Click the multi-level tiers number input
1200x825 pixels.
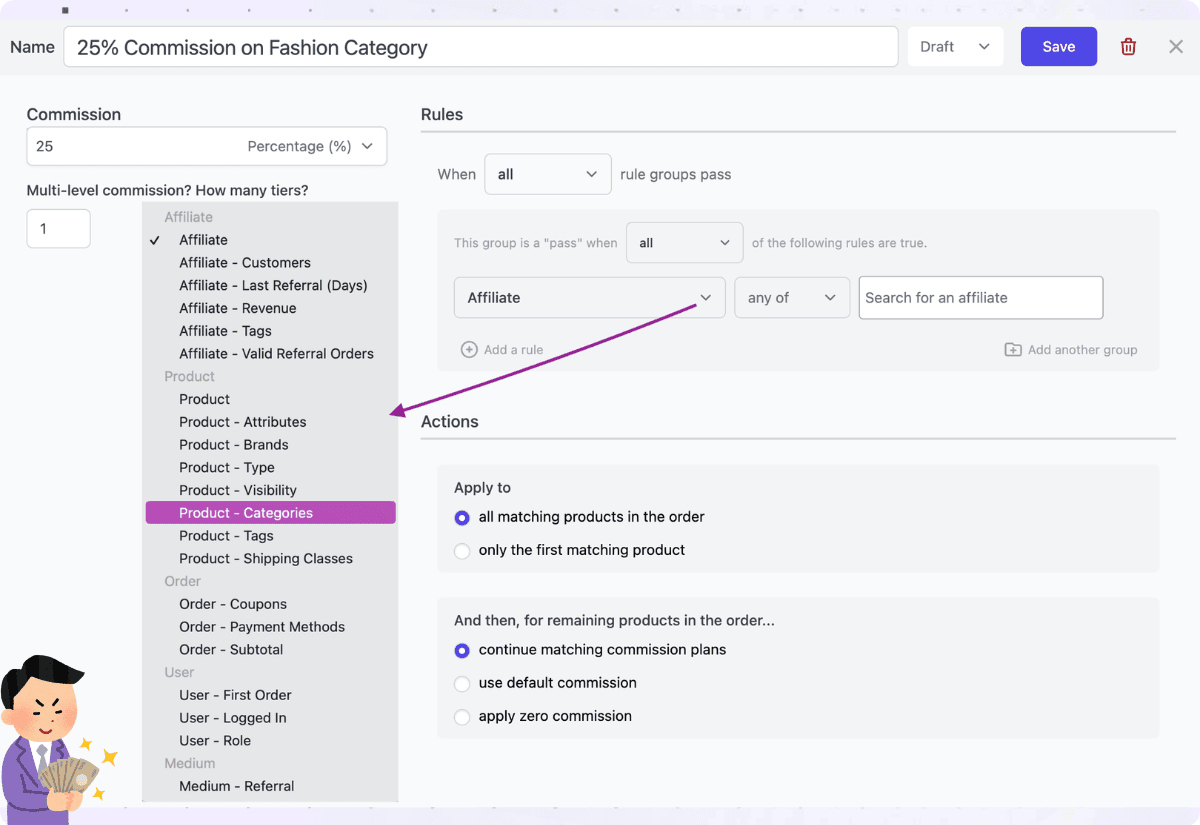coord(58,228)
